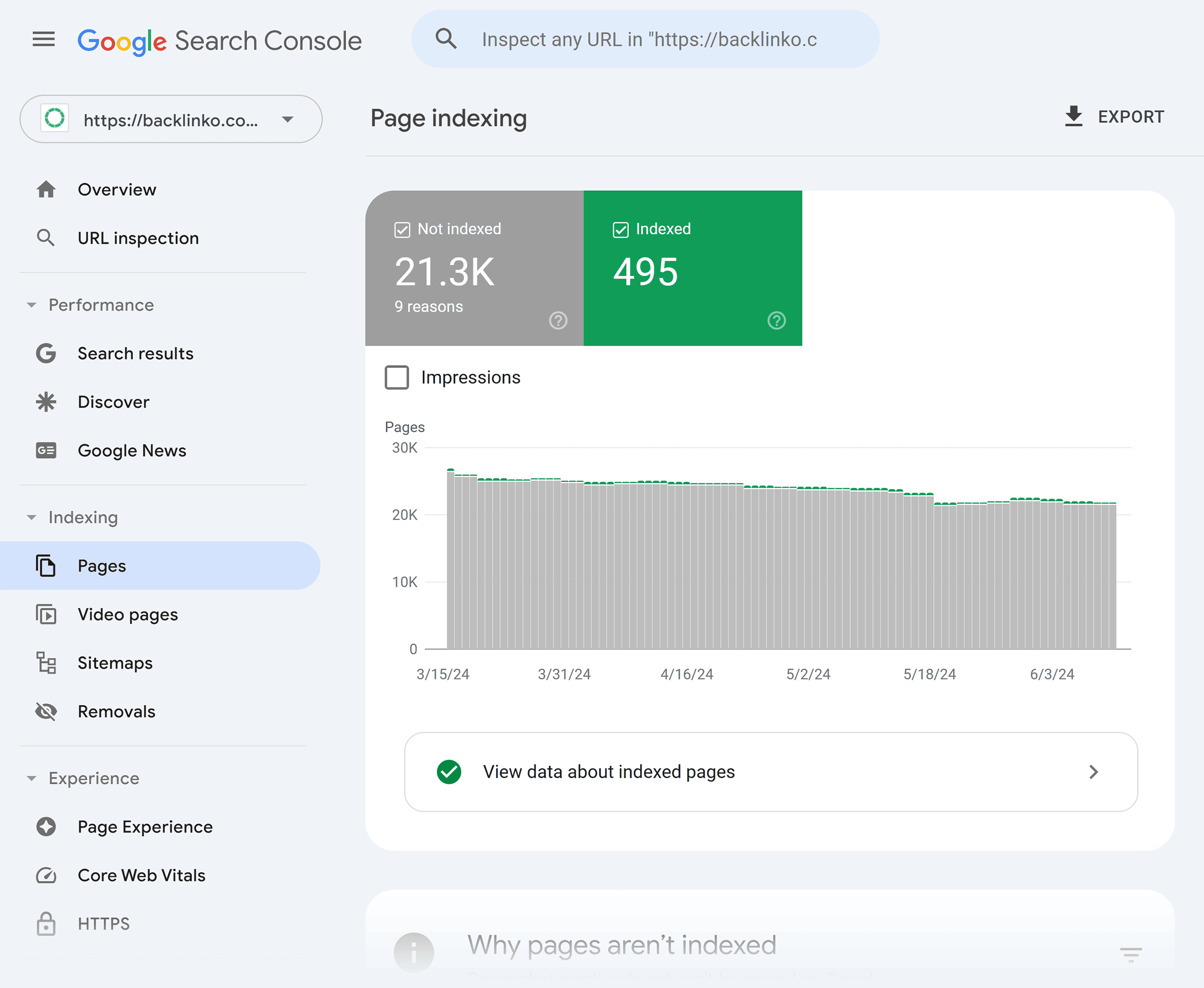This screenshot has width=1204, height=988.
Task: Click the Search results Google icon
Action: [47, 353]
